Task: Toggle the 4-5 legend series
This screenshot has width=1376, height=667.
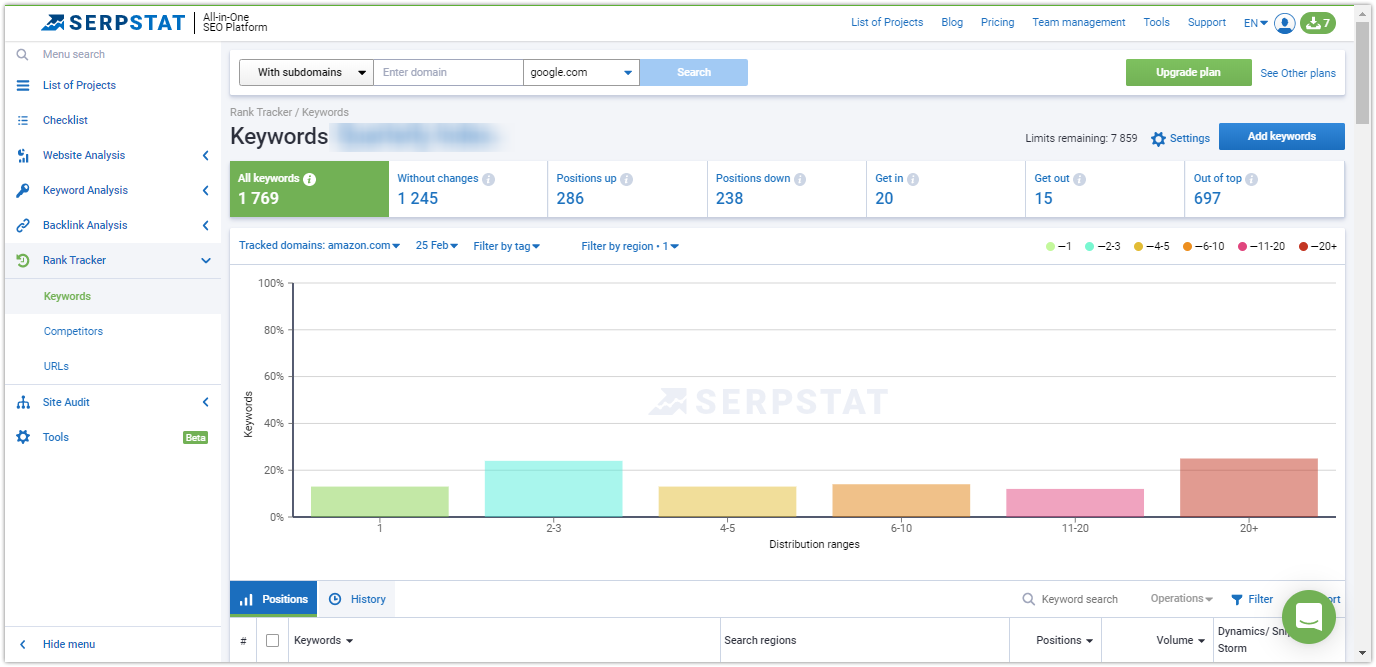Action: 1152,246
